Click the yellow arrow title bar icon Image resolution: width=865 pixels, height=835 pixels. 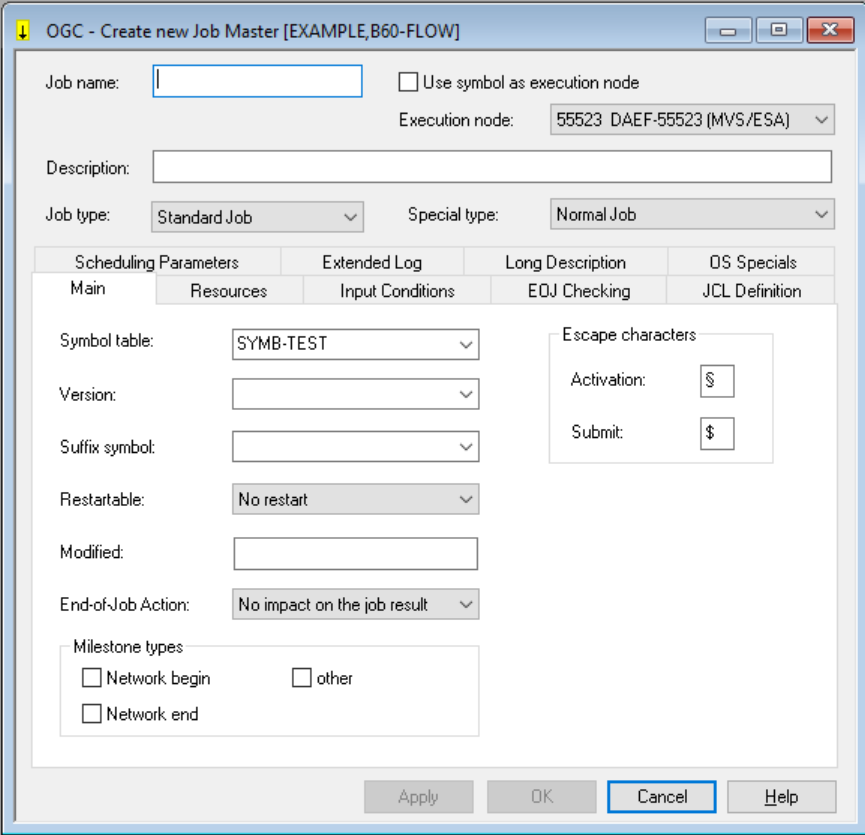[x=22, y=31]
